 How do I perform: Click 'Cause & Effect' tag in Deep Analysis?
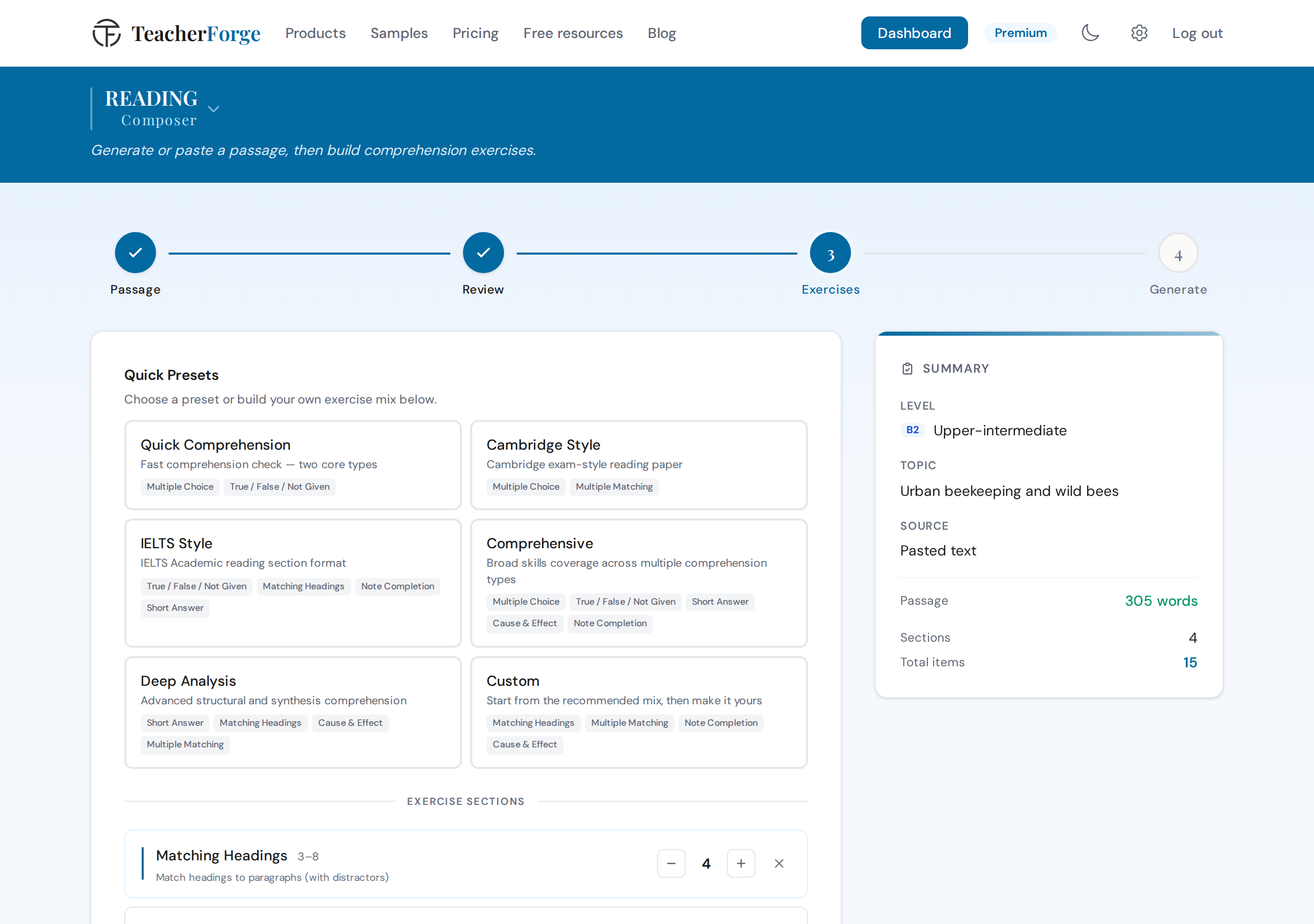(350, 723)
